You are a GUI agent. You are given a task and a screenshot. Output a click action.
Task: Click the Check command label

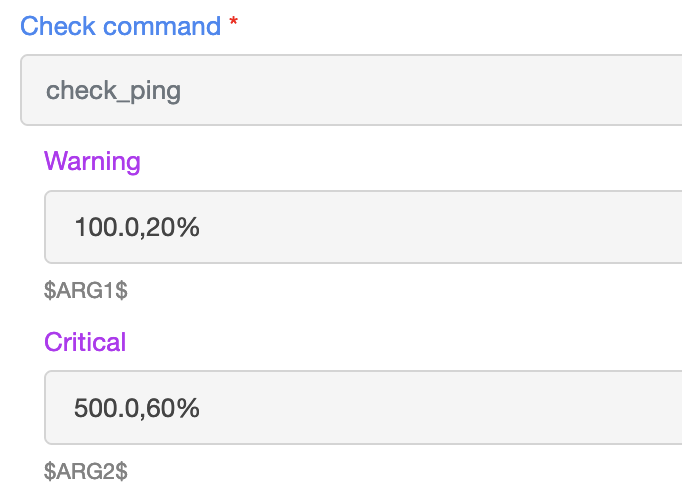pos(120,26)
